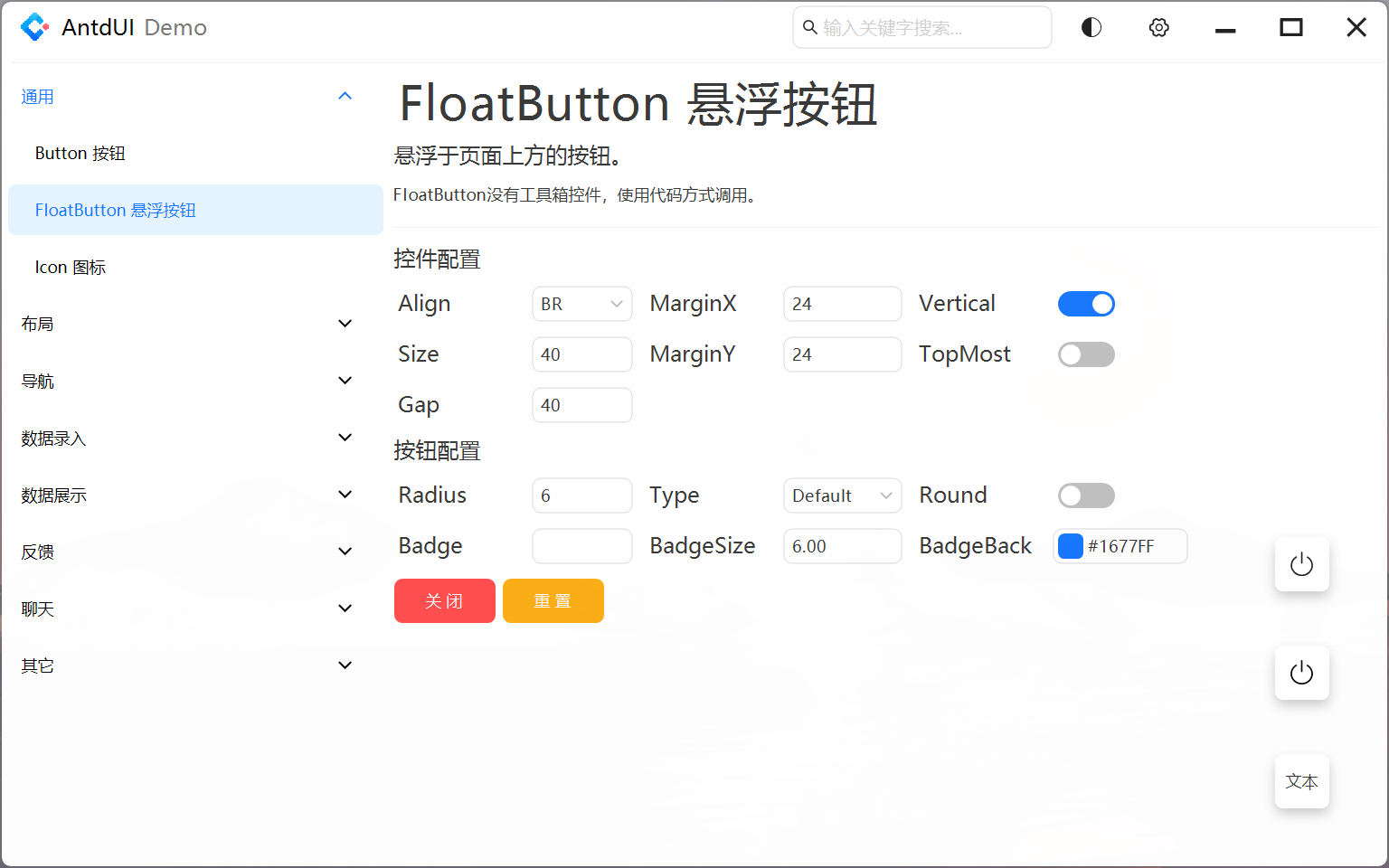The height and width of the screenshot is (868, 1389).
Task: Open settings via the gear icon
Action: pyautogui.click(x=1158, y=27)
